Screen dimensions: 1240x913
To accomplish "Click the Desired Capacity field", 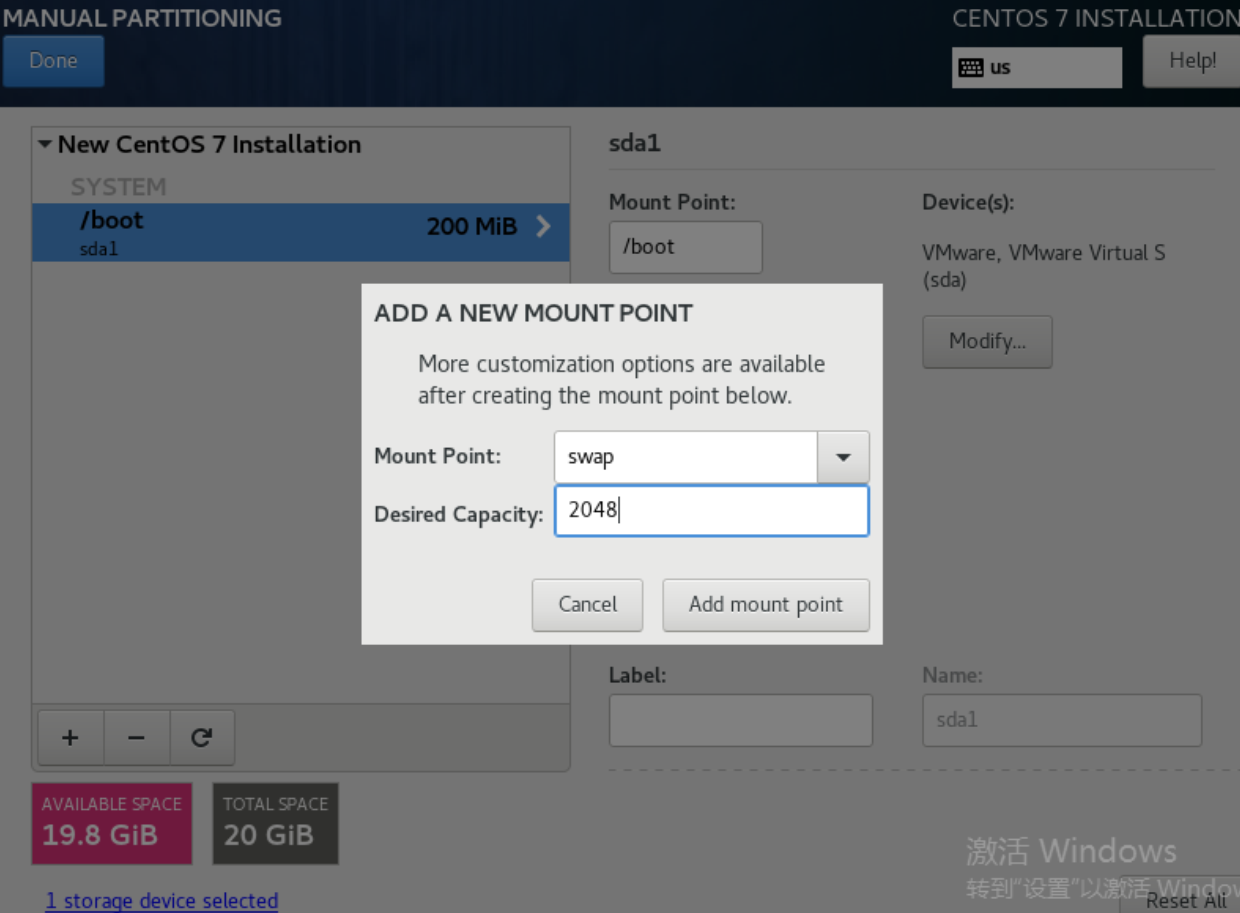I will coord(712,510).
